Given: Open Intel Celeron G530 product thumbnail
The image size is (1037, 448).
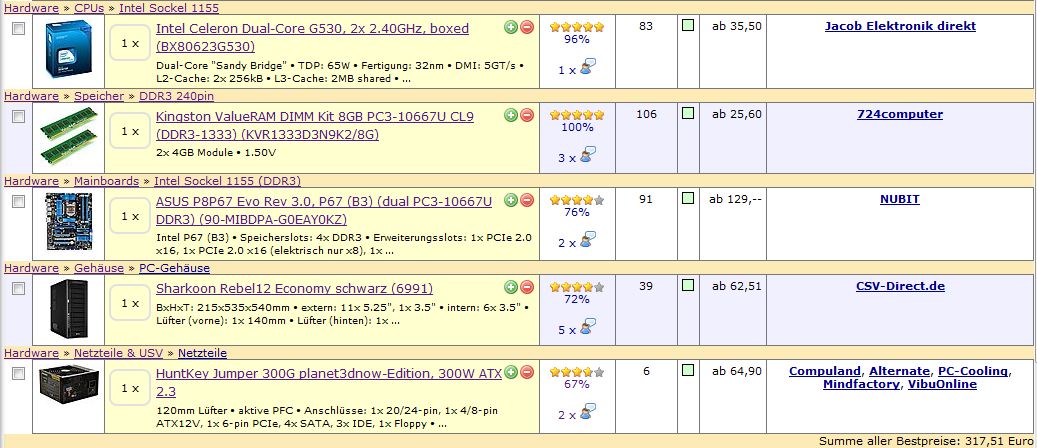Looking at the screenshot, I should click(x=68, y=48).
